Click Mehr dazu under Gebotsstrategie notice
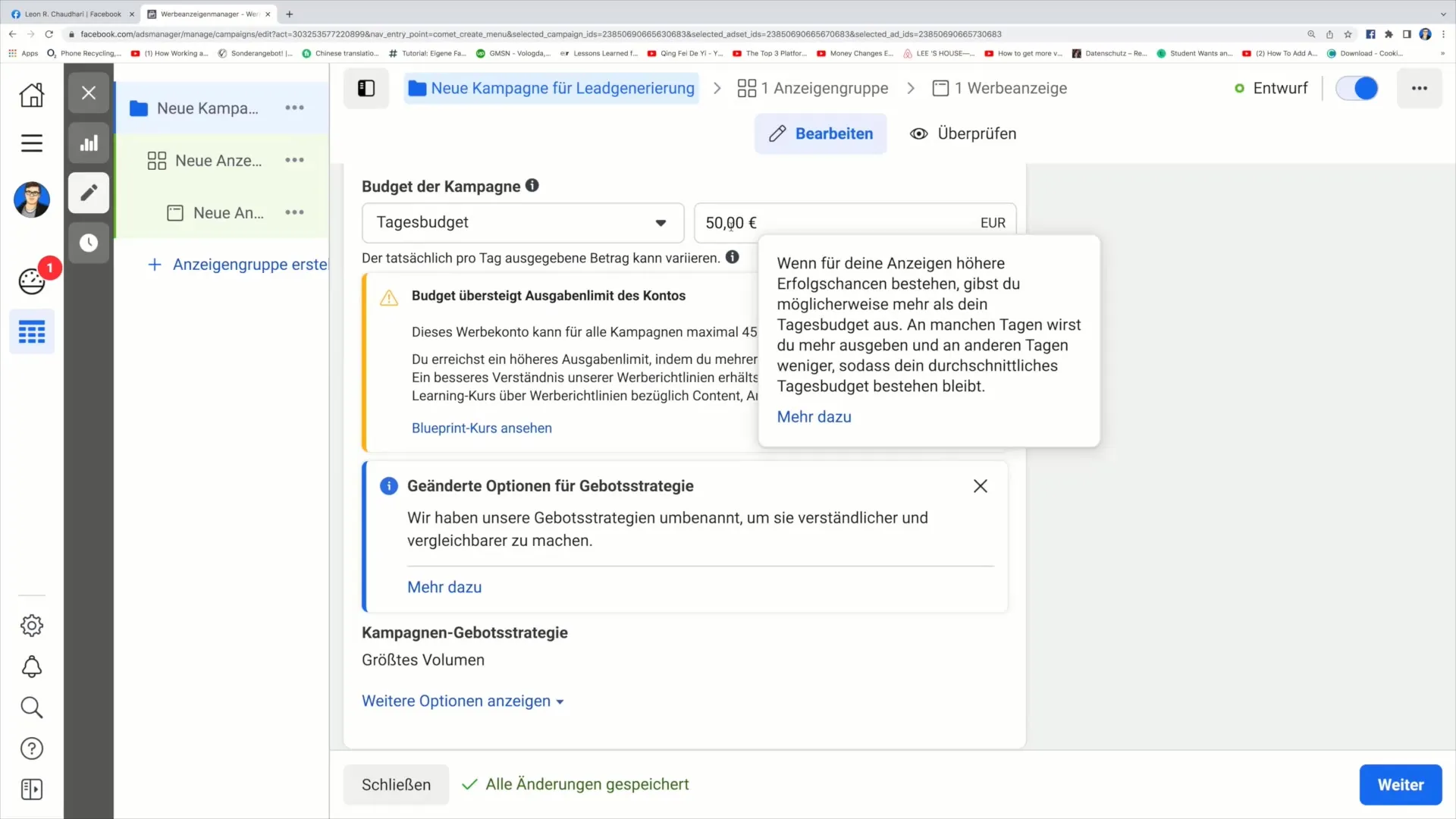Image resolution: width=1456 pixels, height=819 pixels. (444, 587)
